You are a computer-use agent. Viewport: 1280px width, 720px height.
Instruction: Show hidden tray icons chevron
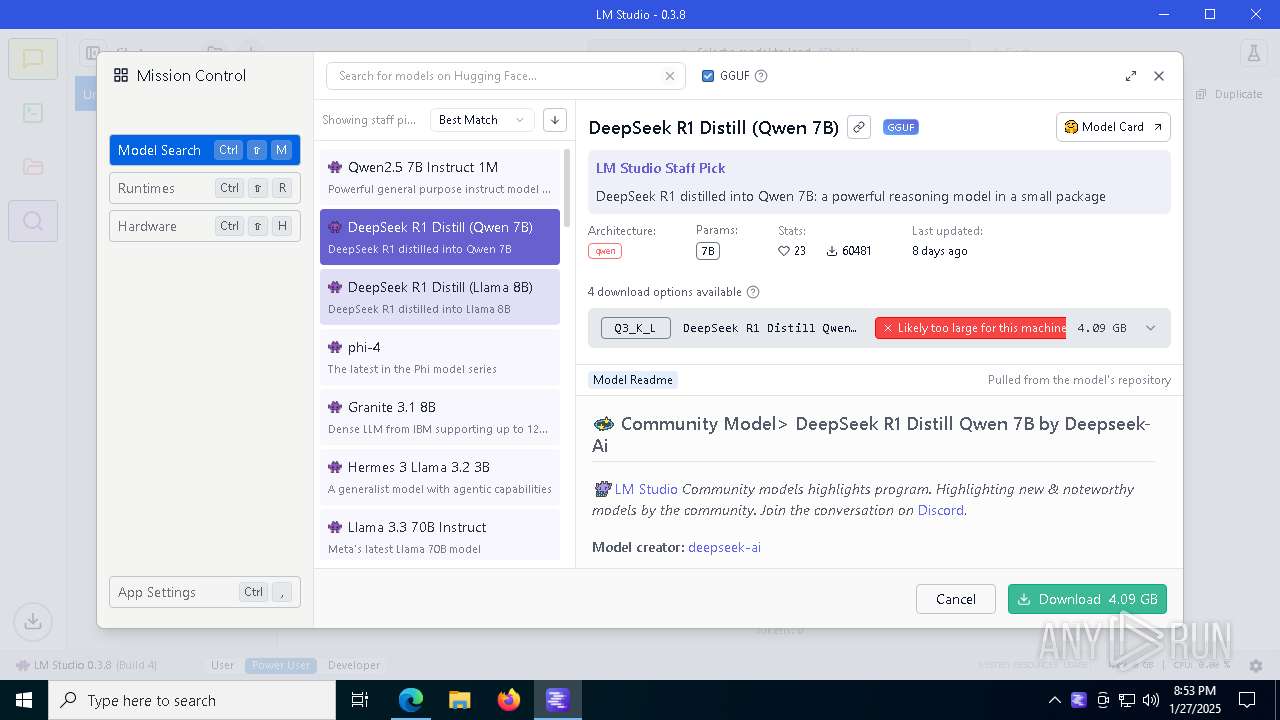(1055, 700)
